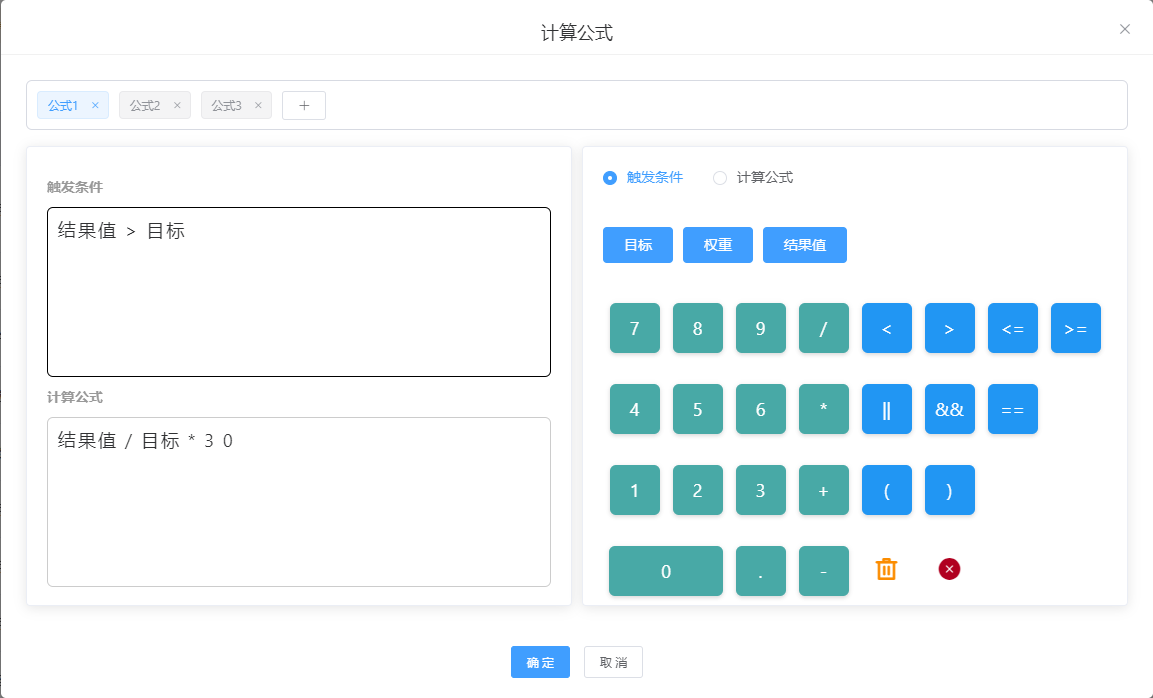Click the orange trash delete icon
Image resolution: width=1153 pixels, height=698 pixels.
click(886, 569)
